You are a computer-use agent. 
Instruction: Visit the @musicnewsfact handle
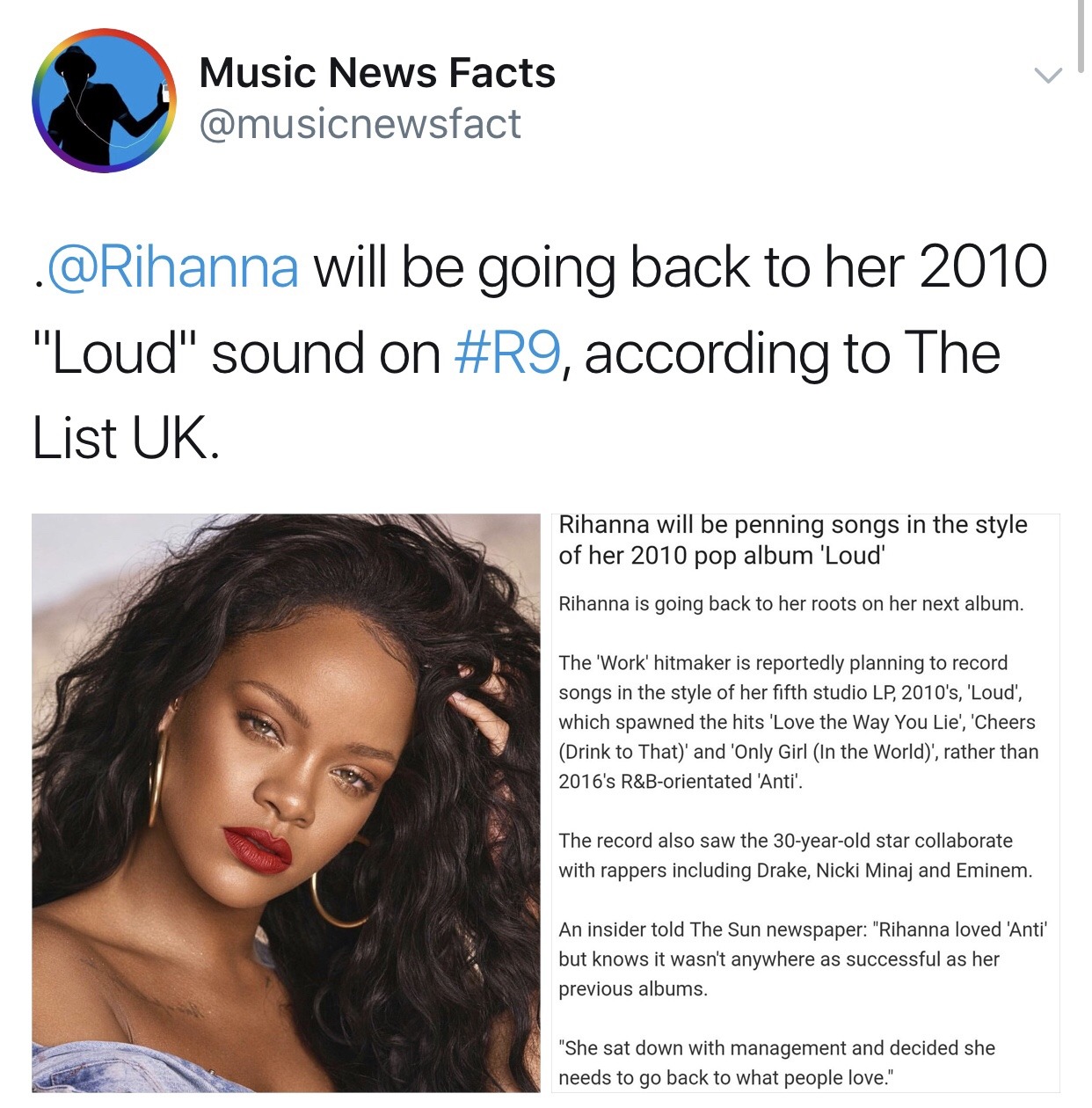pos(360,124)
